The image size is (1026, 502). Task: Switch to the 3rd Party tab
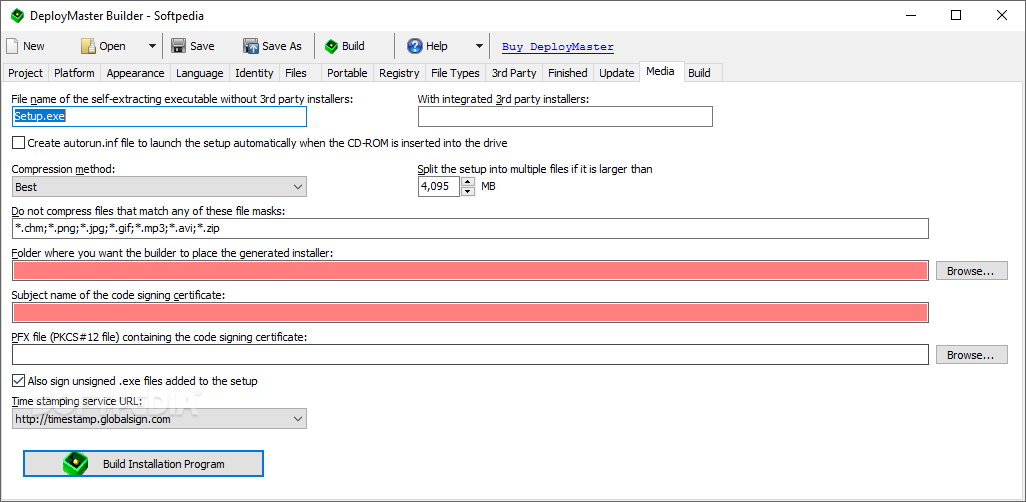click(x=514, y=73)
